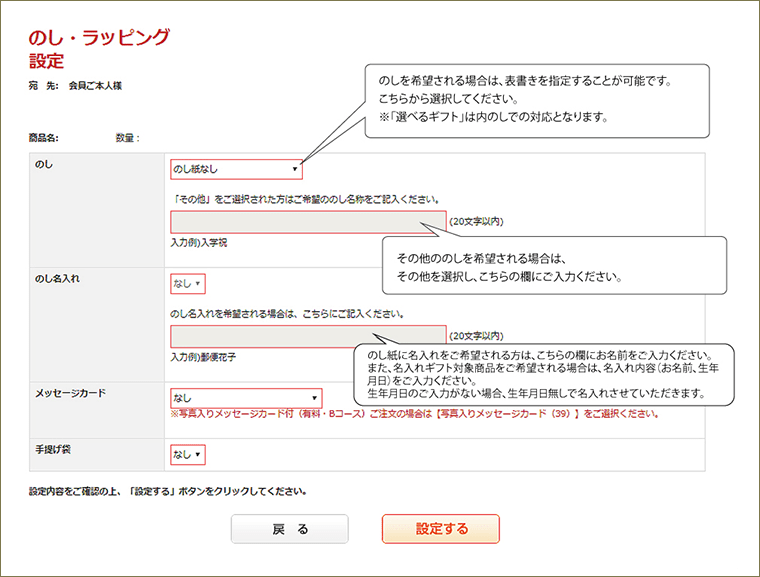The image size is (760, 577).
Task: Click the のし名入れ row label
Action: [x=58, y=279]
